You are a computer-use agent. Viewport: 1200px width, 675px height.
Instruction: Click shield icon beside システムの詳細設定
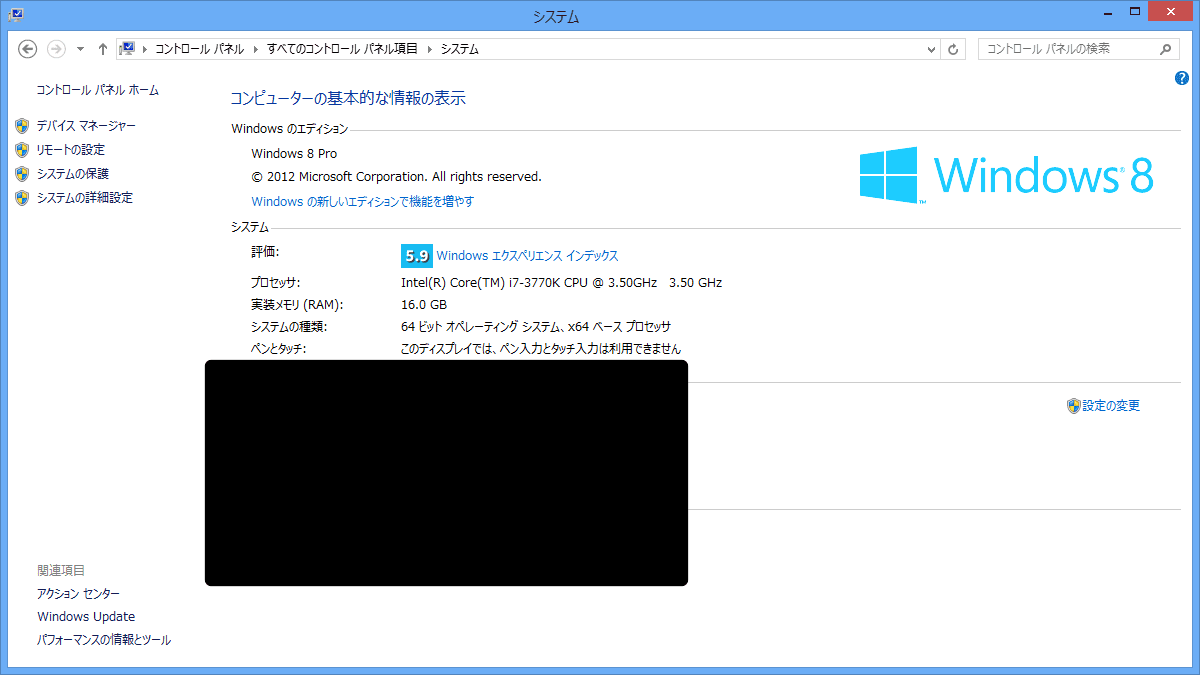click(22, 198)
